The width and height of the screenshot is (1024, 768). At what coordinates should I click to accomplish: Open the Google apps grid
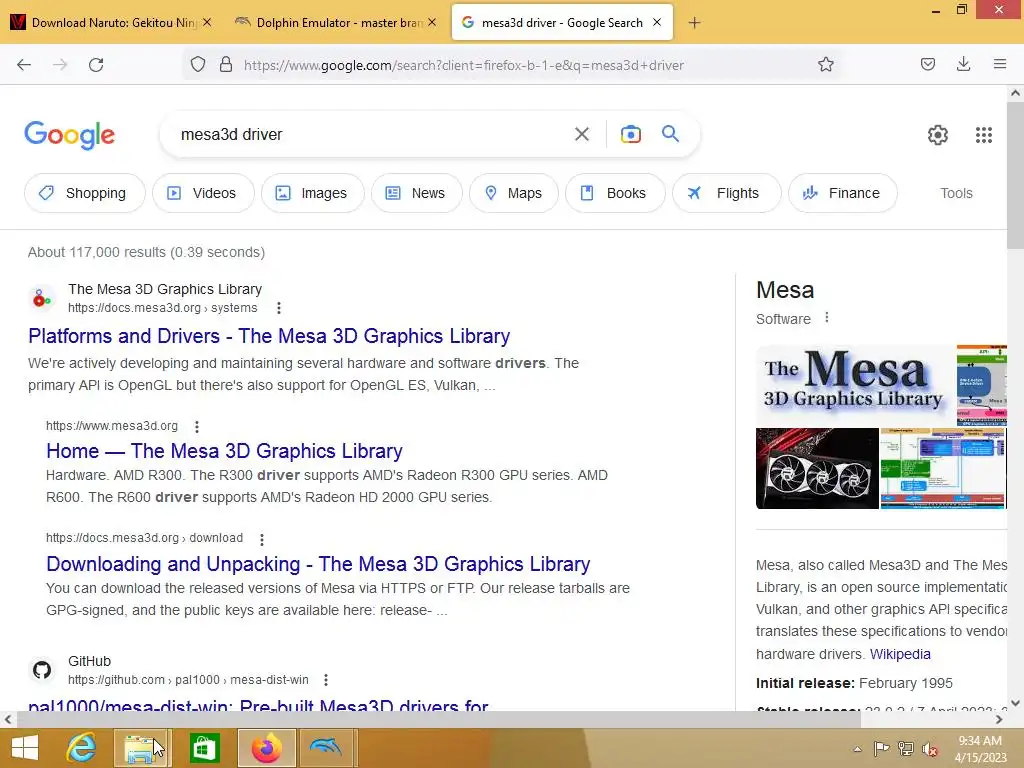[984, 135]
